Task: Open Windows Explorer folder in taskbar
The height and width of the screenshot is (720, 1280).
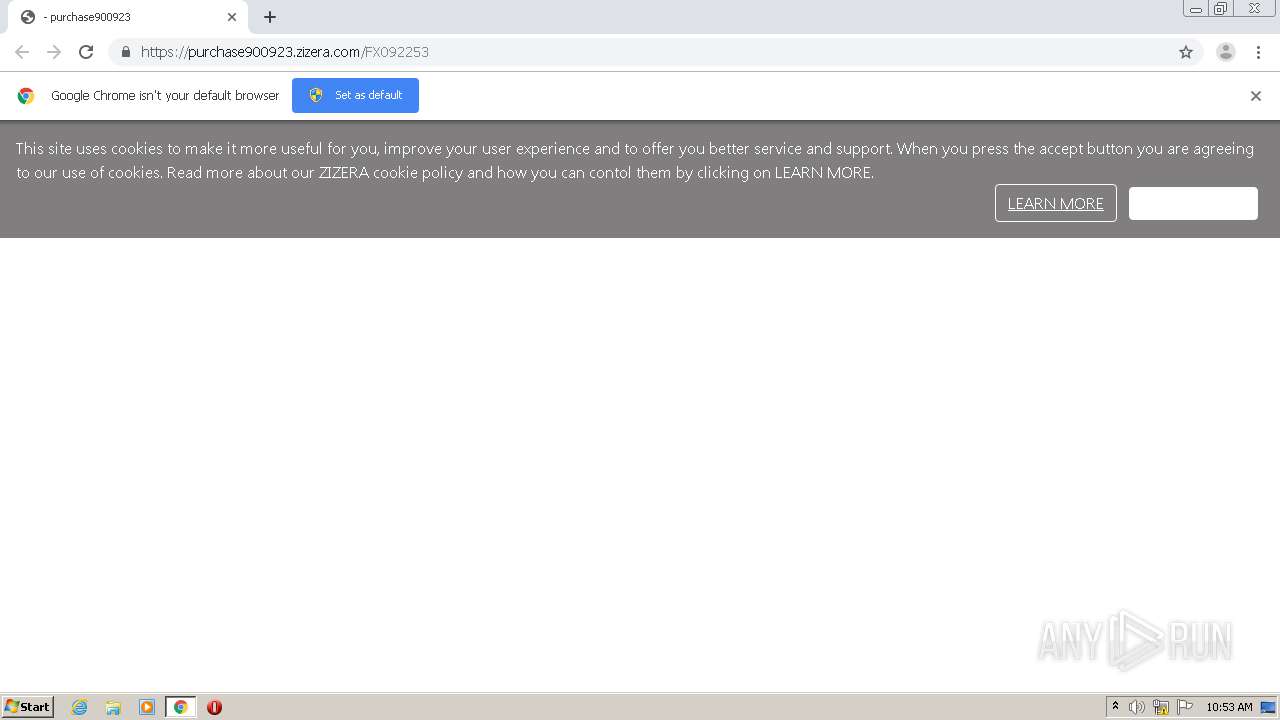Action: (113, 707)
